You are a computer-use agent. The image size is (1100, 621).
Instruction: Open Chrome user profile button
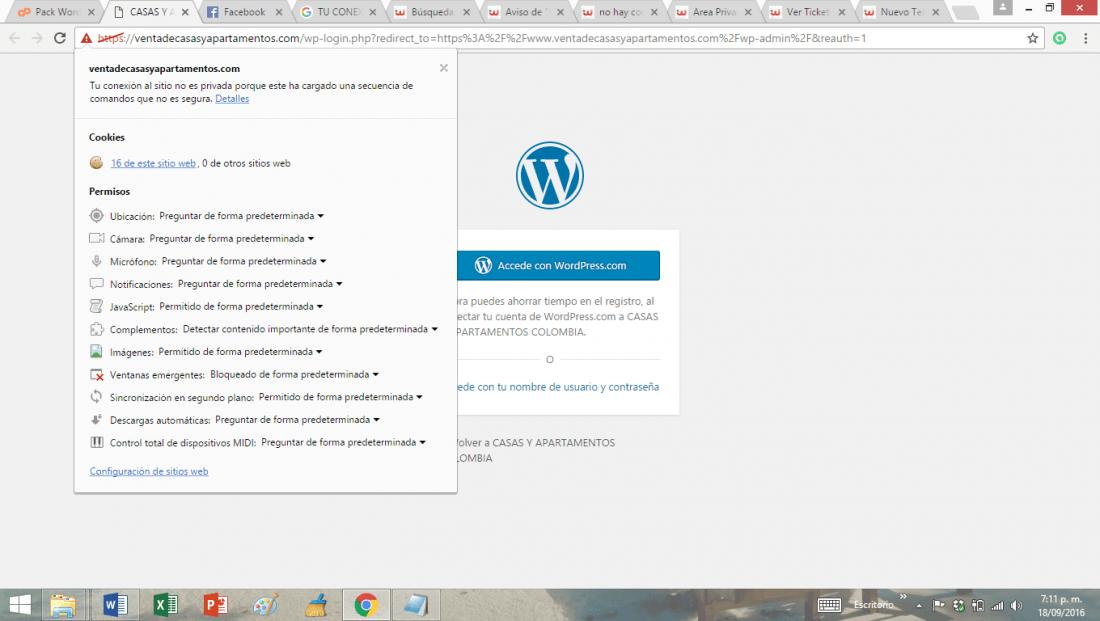pos(1002,8)
